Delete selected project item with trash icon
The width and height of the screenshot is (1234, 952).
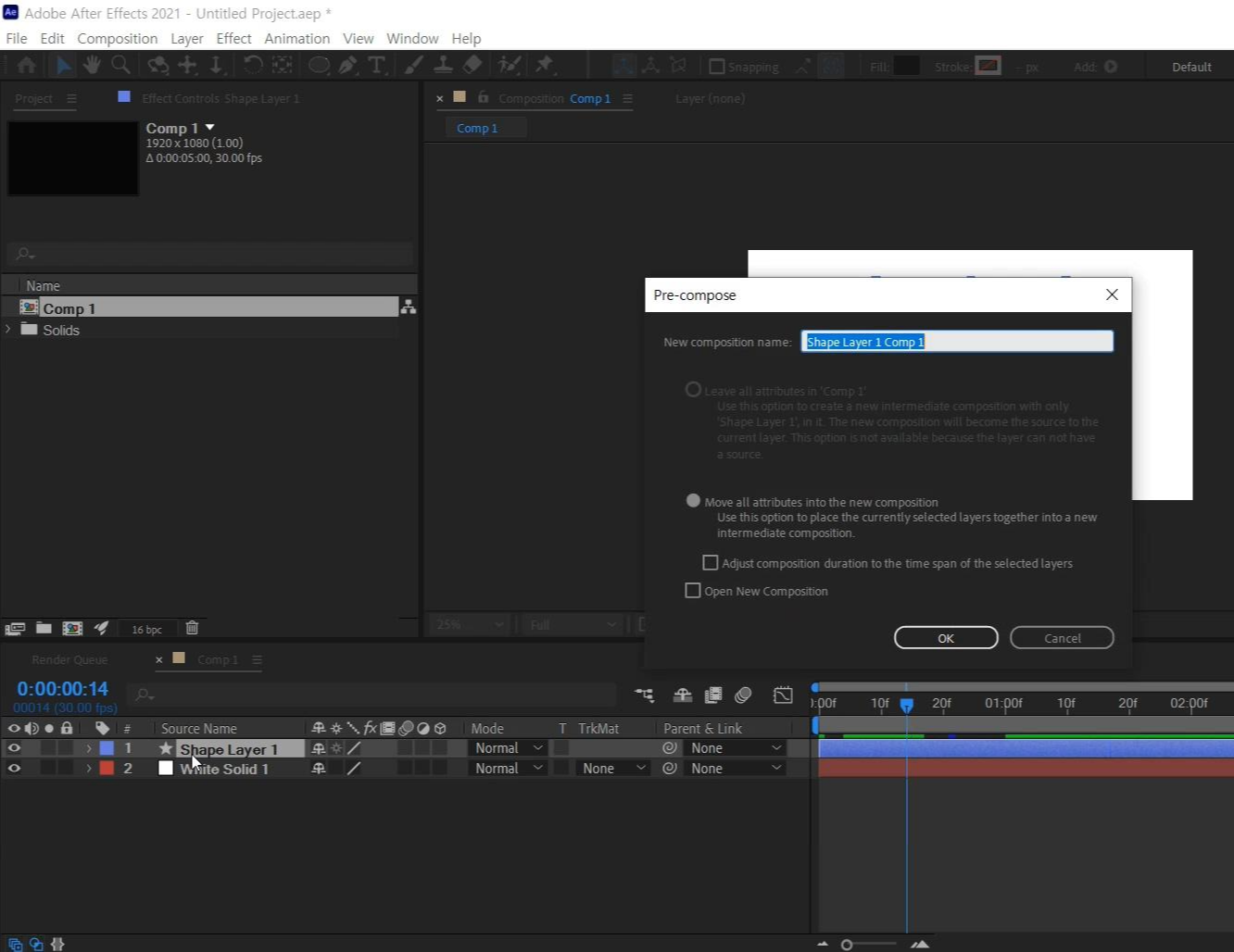[192, 628]
